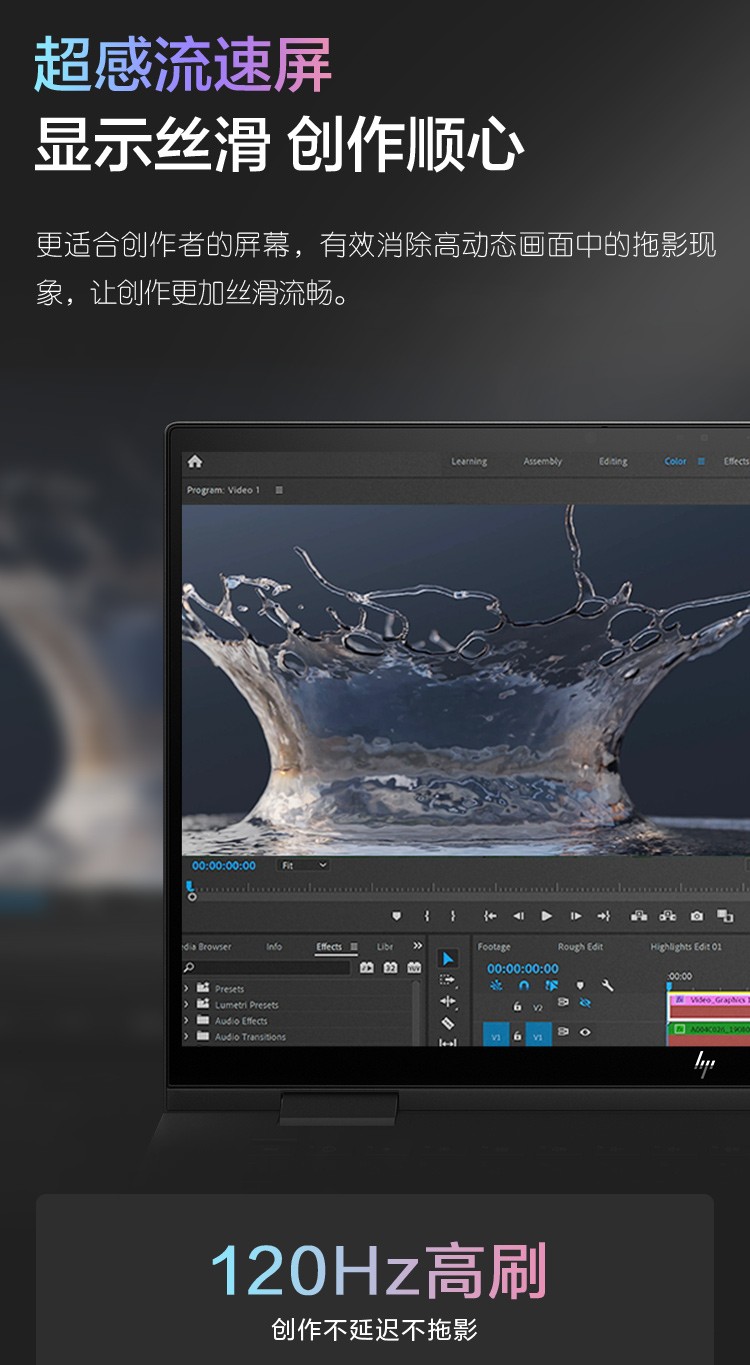This screenshot has width=750, height=1365.
Task: Toggle 32-bit Color effects filter
Action: (391, 968)
